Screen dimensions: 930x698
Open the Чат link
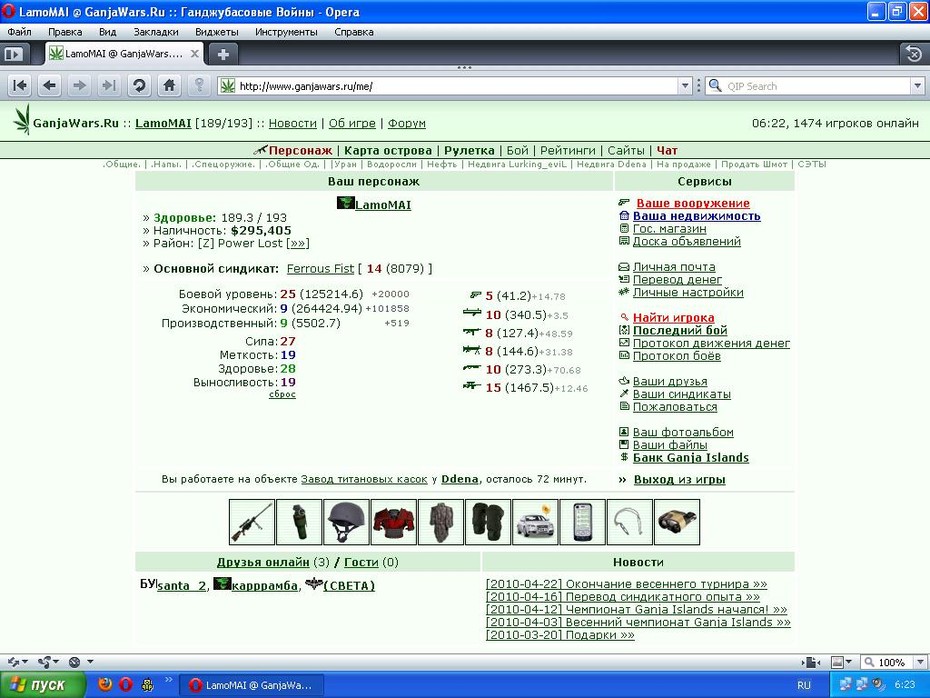point(667,151)
